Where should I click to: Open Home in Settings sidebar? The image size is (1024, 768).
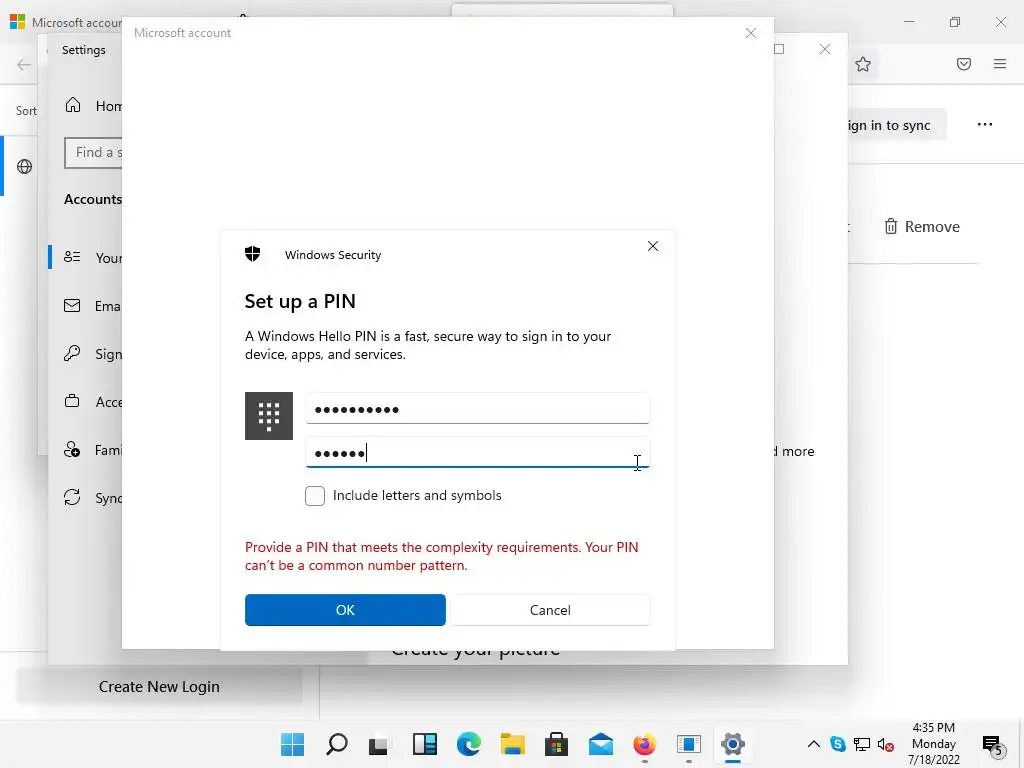[x=93, y=105]
